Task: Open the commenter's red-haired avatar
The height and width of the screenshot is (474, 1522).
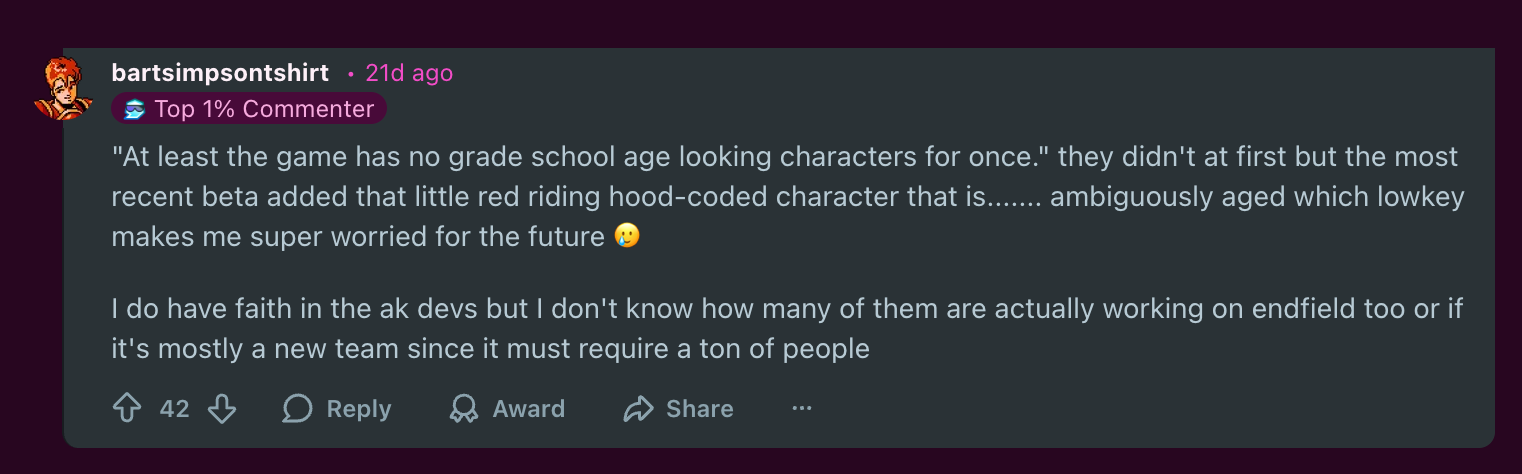Action: (63, 88)
